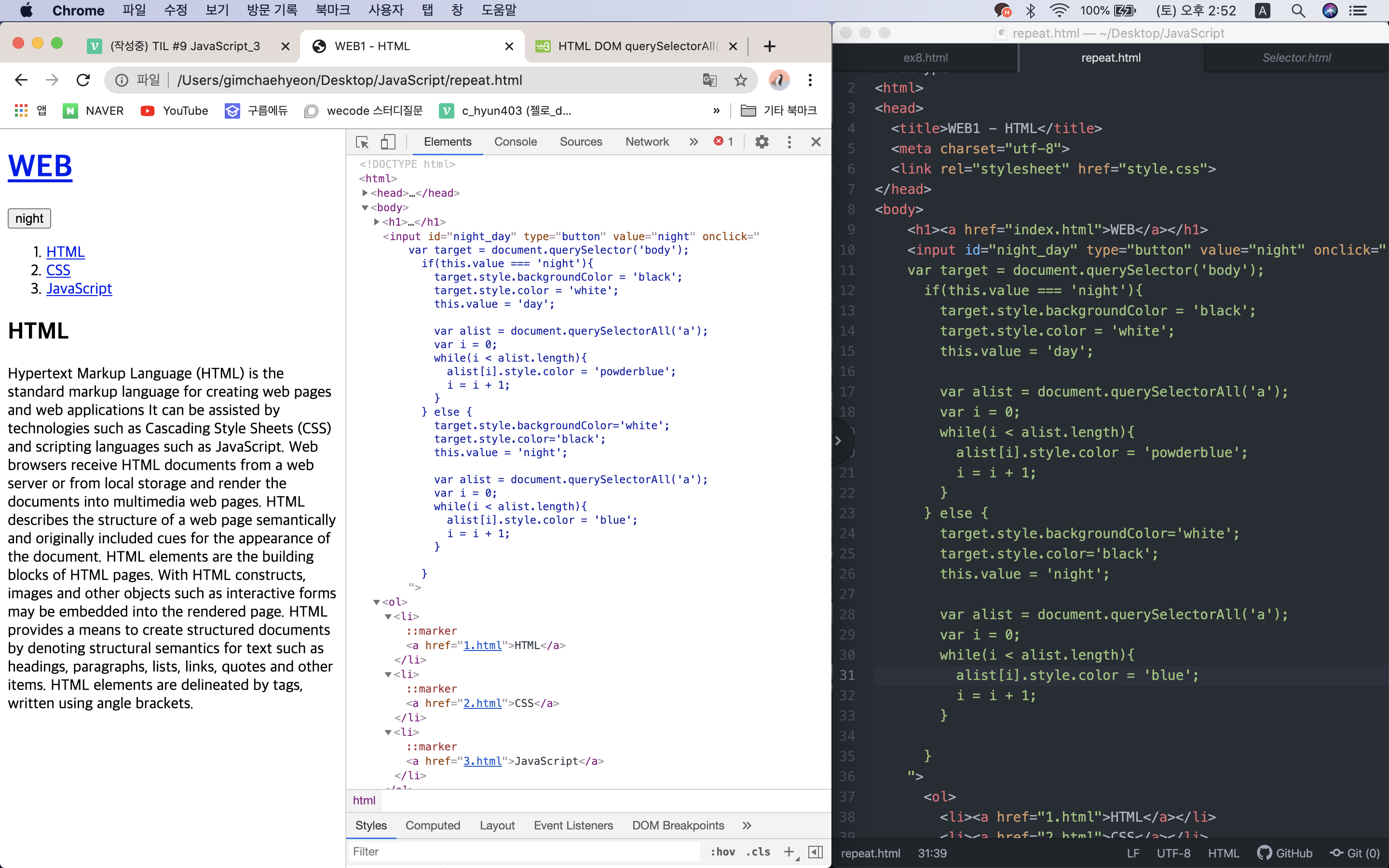Click GitHub in editor status bar
Viewport: 1389px width, 868px height.
coord(1285,853)
